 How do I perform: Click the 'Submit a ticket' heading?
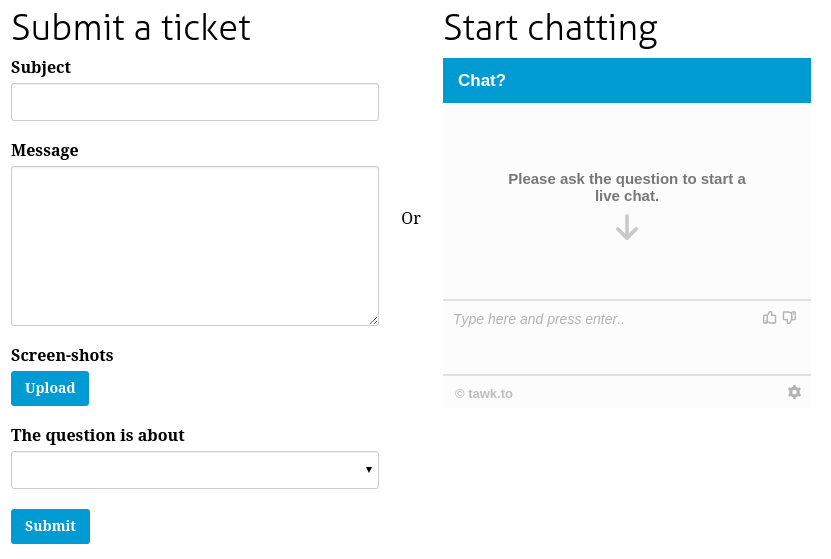point(131,28)
